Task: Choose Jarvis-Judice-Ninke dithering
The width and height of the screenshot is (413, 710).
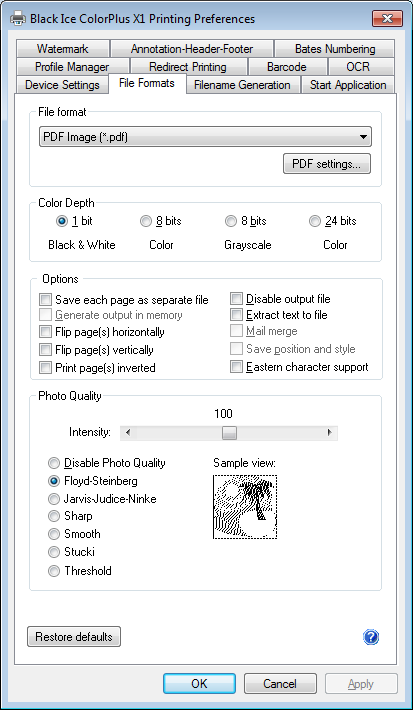Action: click(x=102, y=499)
